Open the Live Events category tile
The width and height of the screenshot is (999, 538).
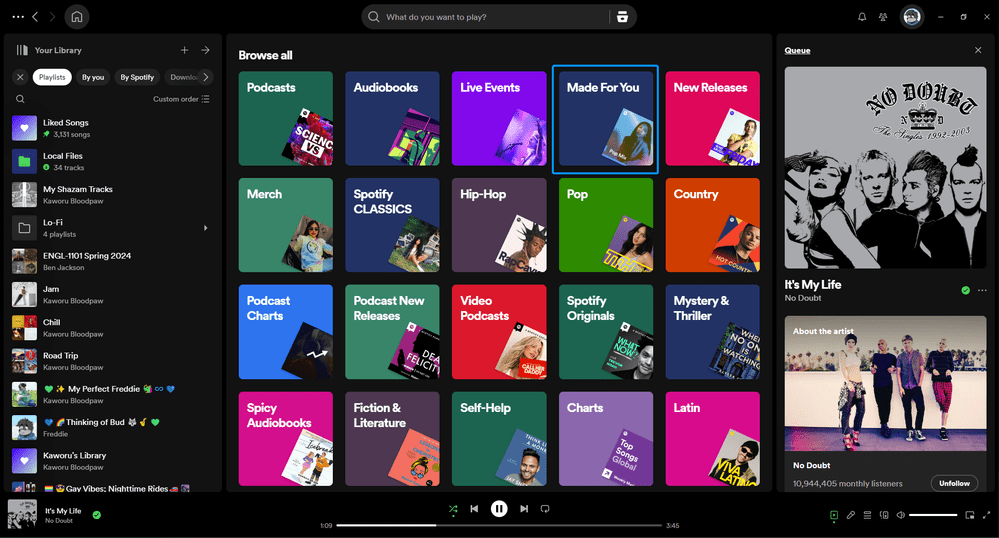click(x=499, y=119)
